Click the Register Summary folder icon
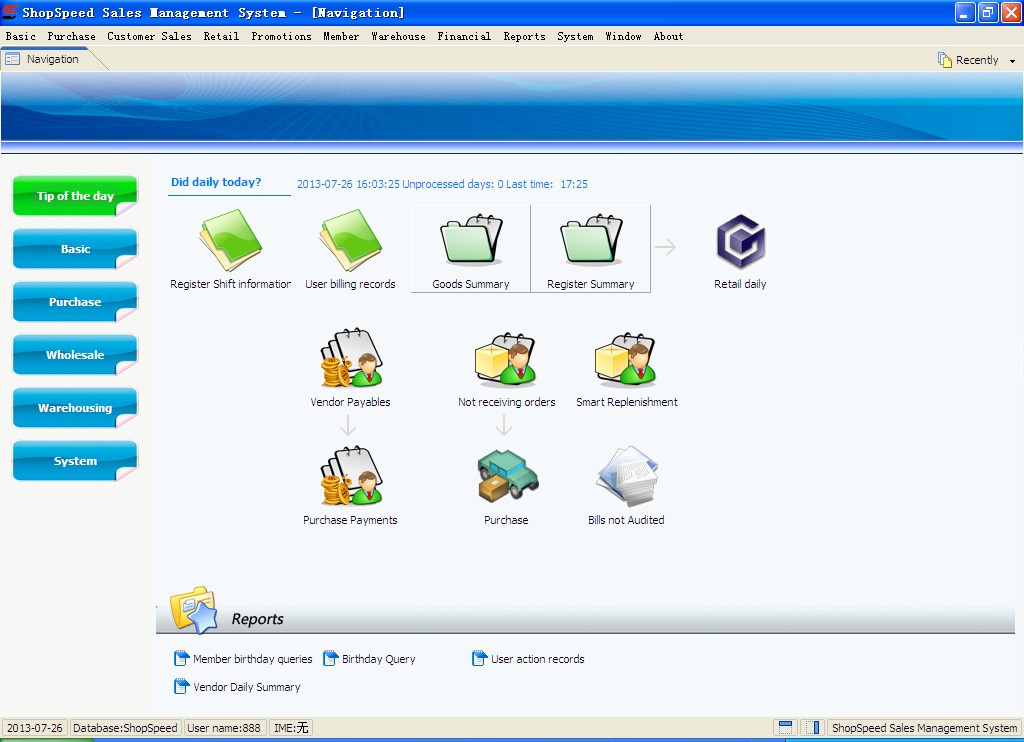The height and width of the screenshot is (742, 1024). pyautogui.click(x=591, y=242)
